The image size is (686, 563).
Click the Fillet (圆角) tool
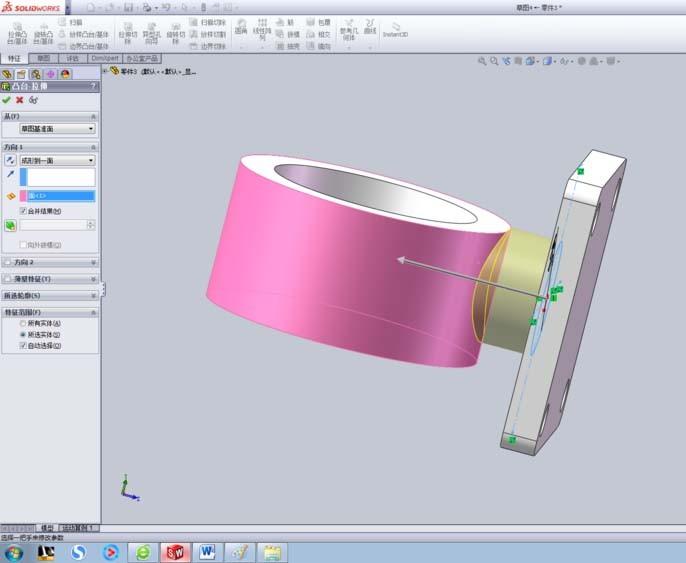(x=241, y=27)
